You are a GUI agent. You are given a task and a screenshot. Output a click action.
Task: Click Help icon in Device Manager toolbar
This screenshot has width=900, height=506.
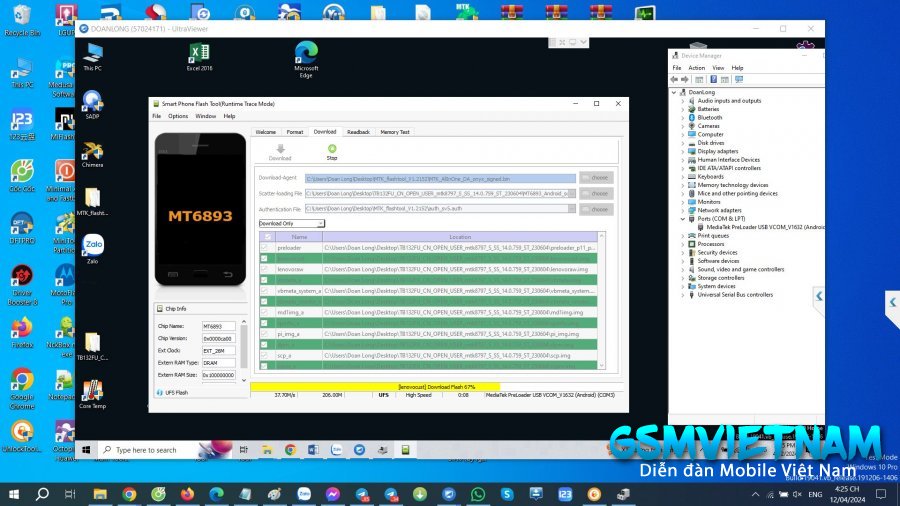click(x=713, y=80)
